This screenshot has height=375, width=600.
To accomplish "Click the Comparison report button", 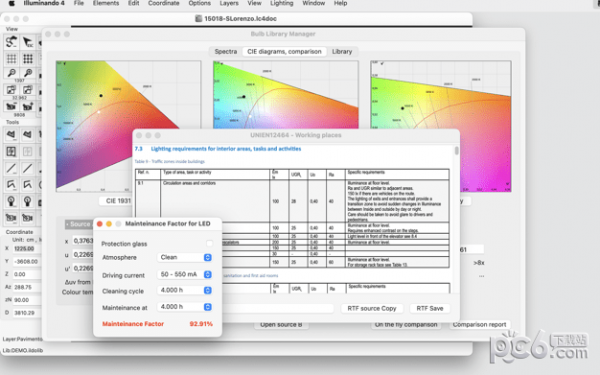I will point(479,324).
